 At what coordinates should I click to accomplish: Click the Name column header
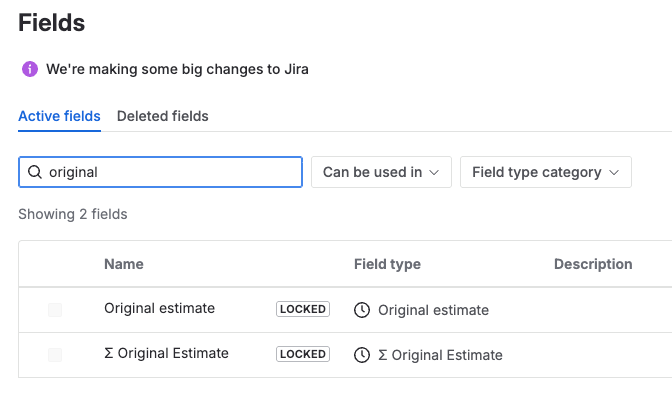click(x=124, y=264)
